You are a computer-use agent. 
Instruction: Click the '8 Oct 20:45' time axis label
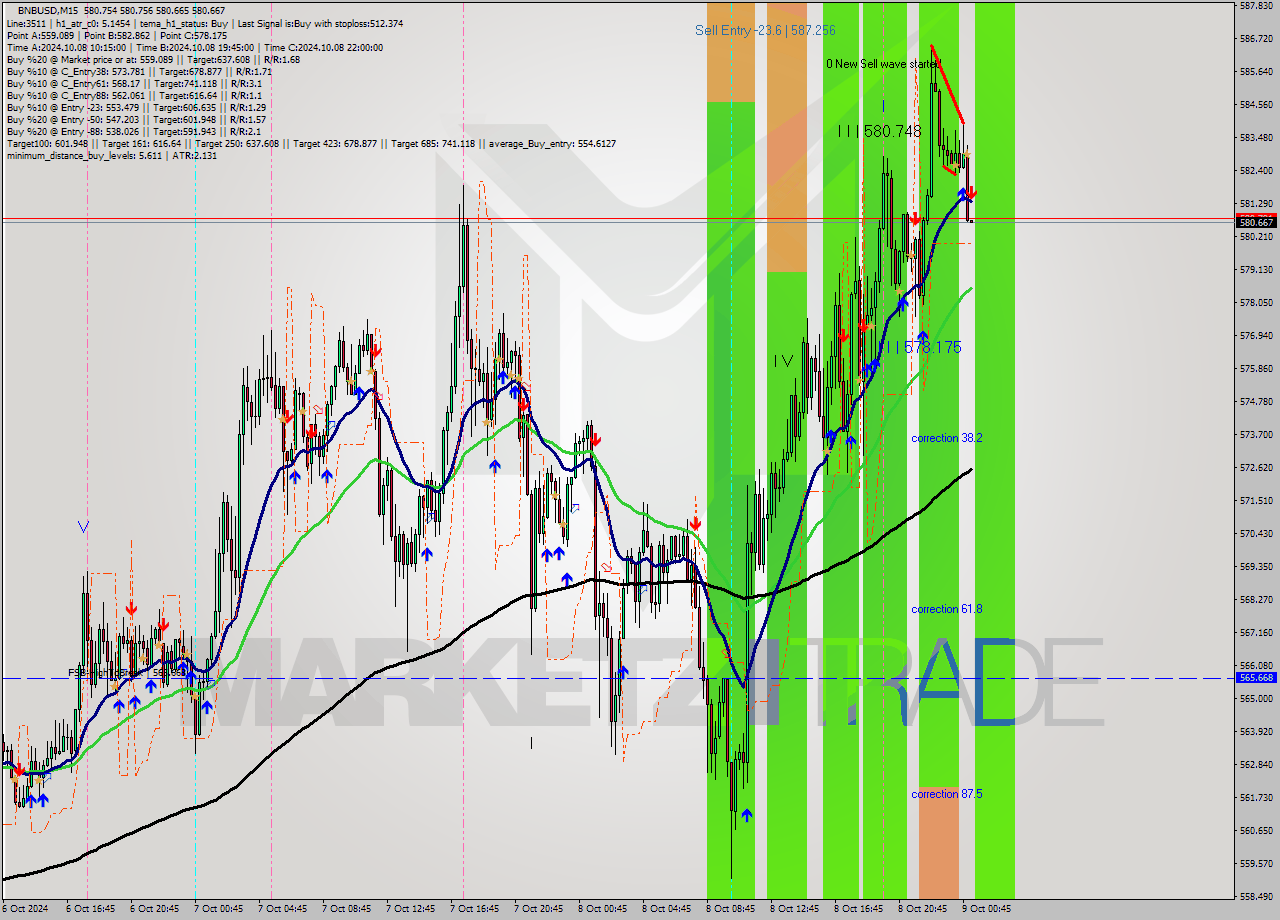[x=922, y=909]
